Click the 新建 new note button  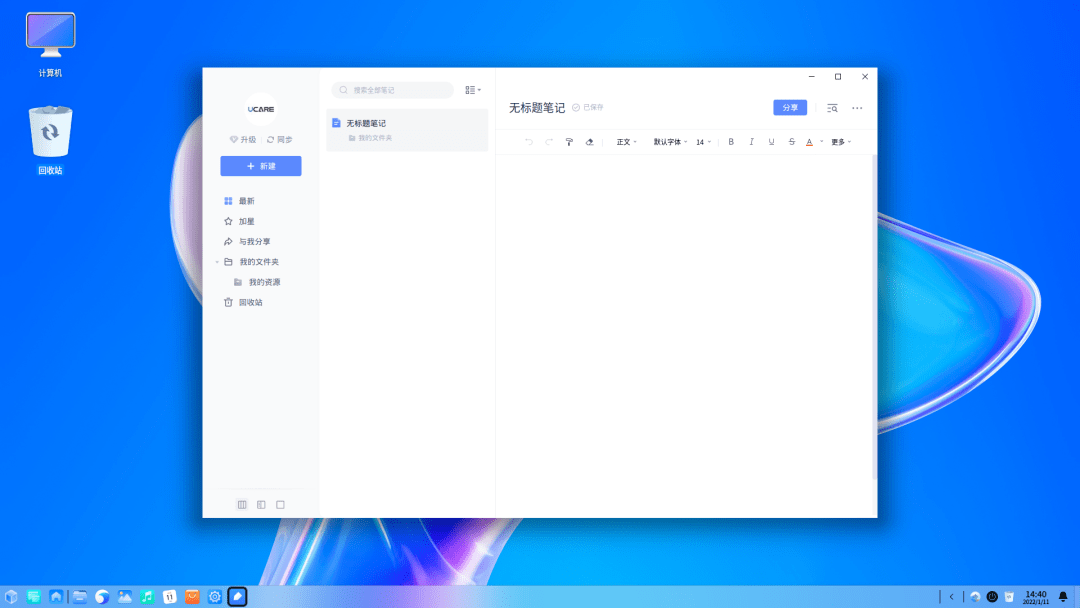[260, 165]
